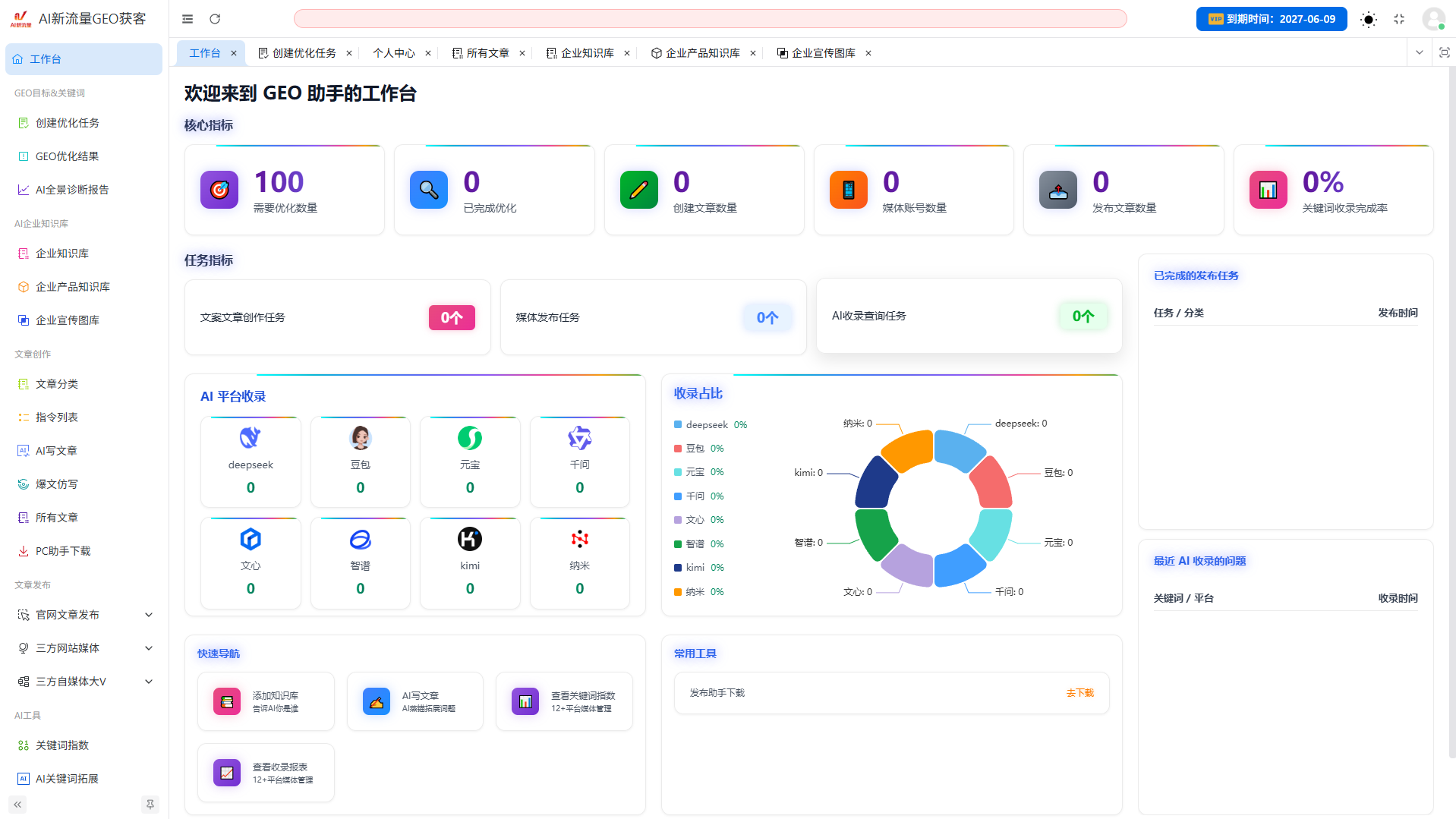
Task: Click the 需要优化数量 target icon
Action: (219, 190)
